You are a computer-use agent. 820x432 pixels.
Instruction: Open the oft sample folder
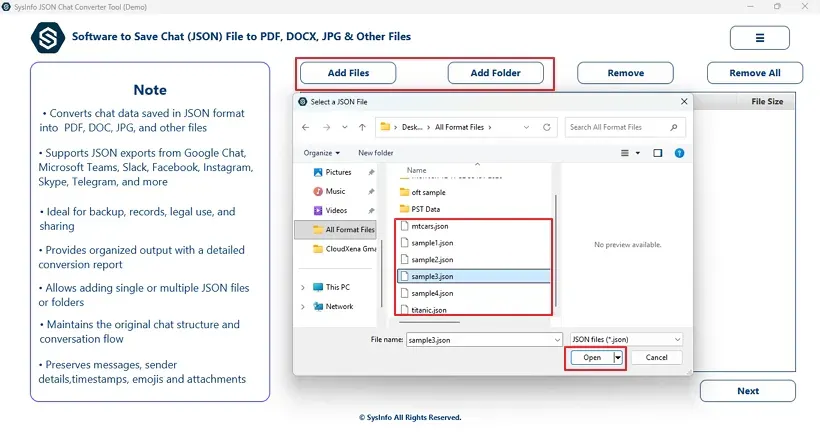click(423, 192)
